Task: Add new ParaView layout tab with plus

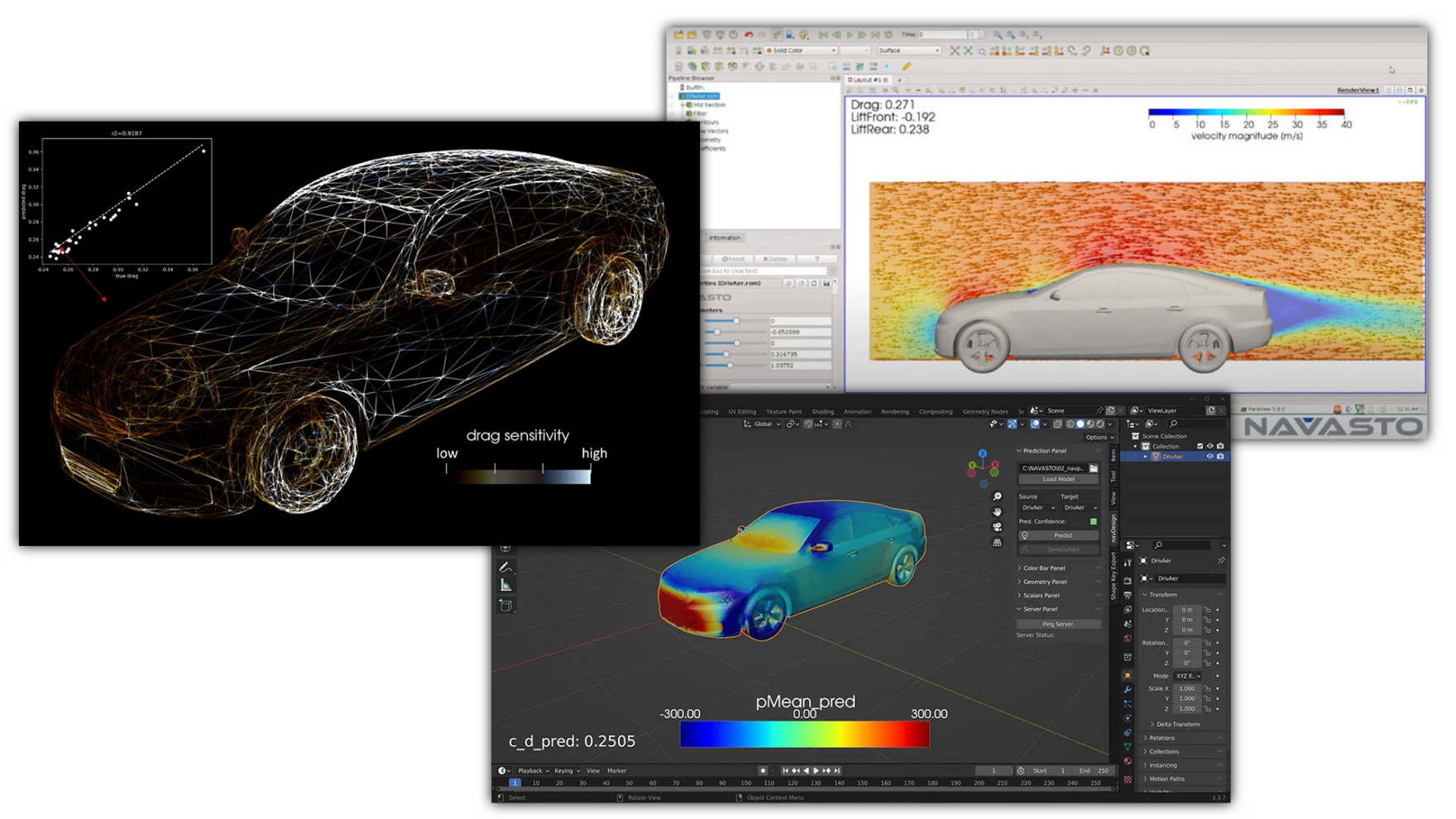Action: [900, 79]
